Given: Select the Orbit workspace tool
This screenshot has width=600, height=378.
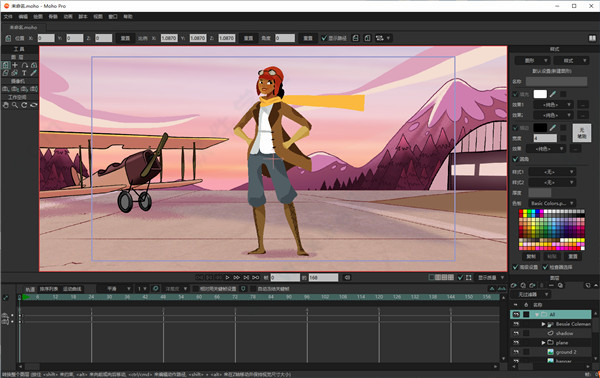Looking at the screenshot, I should [34, 105].
